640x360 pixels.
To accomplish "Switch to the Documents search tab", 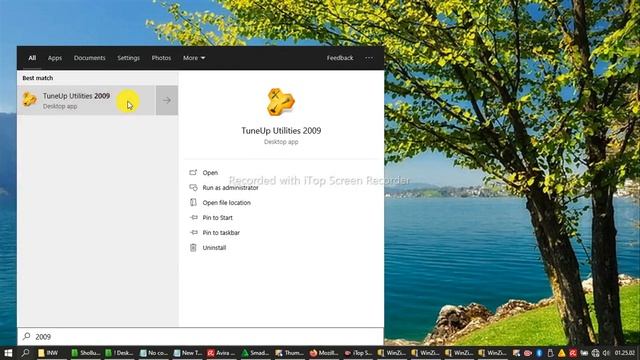I will (89, 58).
